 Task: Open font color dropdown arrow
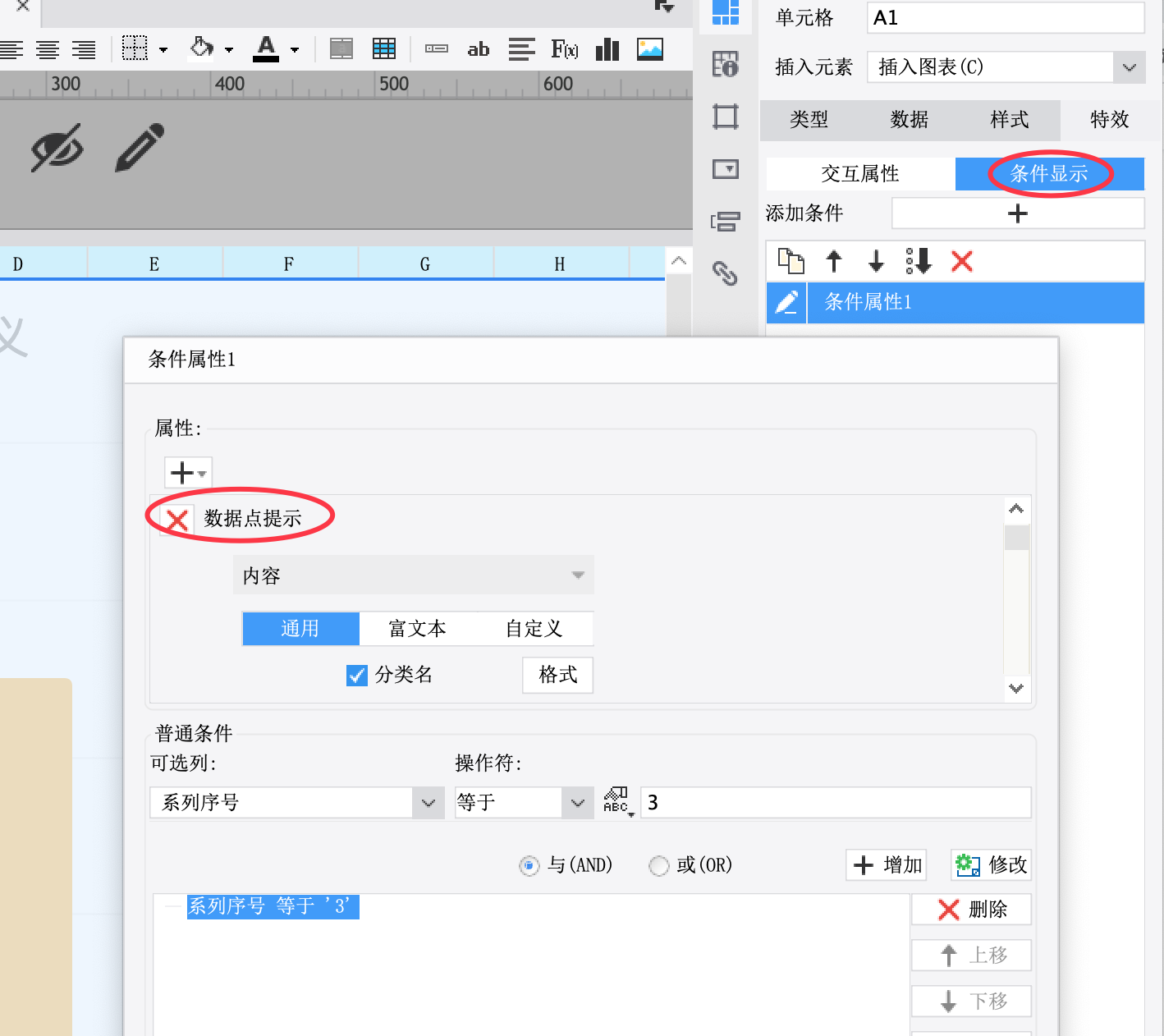click(295, 50)
